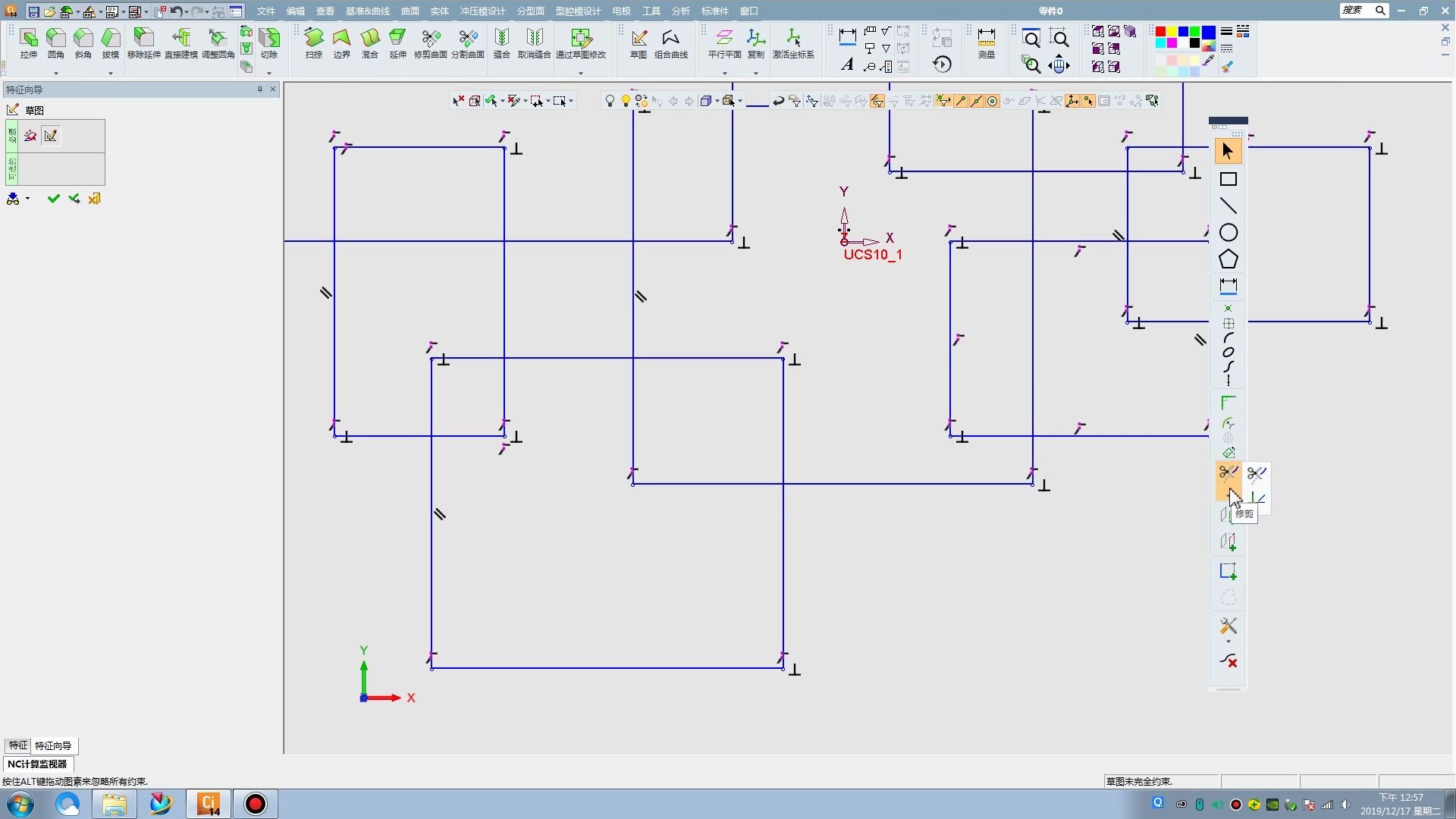Toggle the highlighted funnel selection filter

tap(877, 101)
